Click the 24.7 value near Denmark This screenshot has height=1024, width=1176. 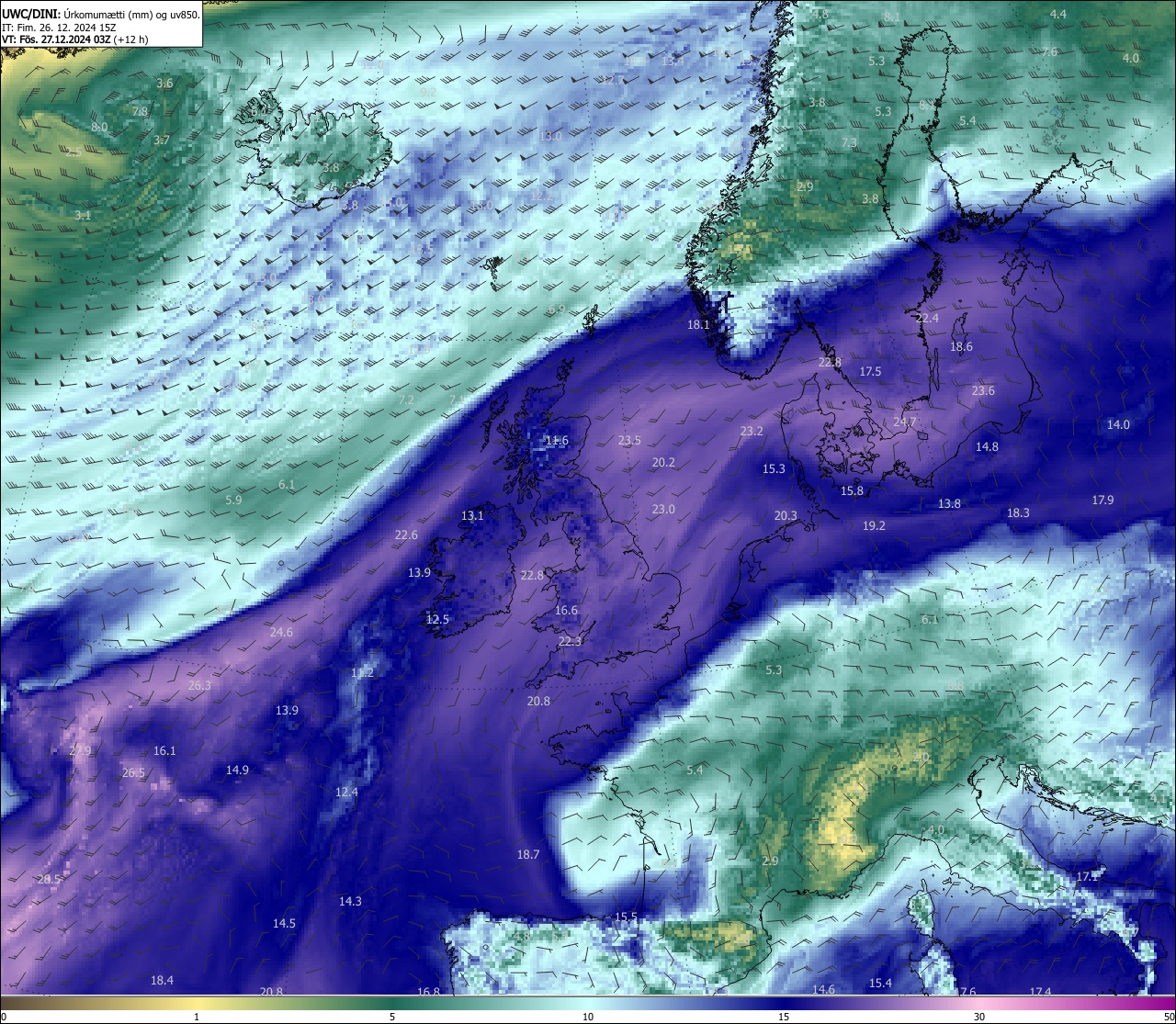[905, 422]
